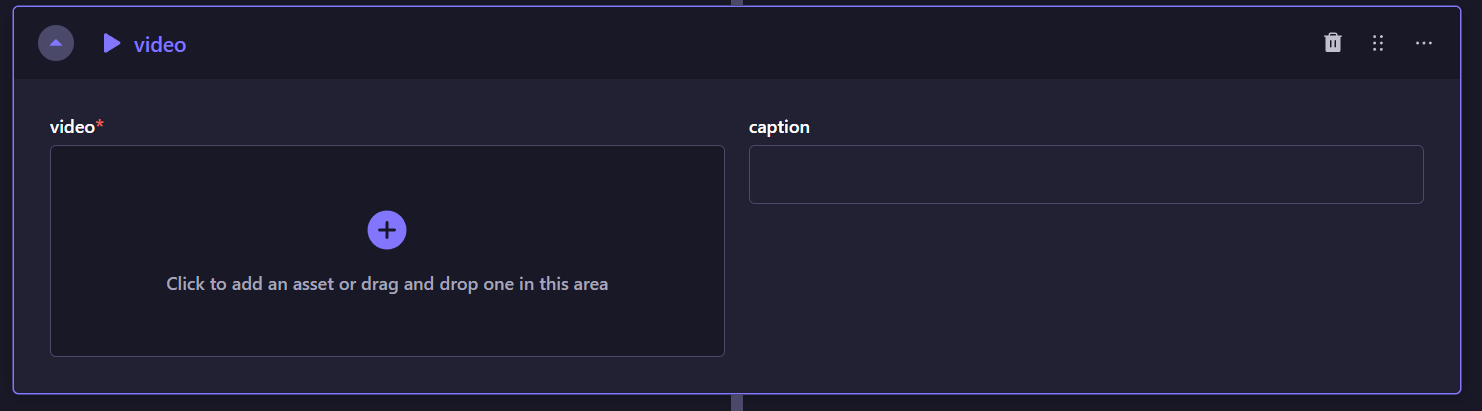The height and width of the screenshot is (411, 1482).
Task: Click the red required asterisk marker
Action: click(100, 126)
